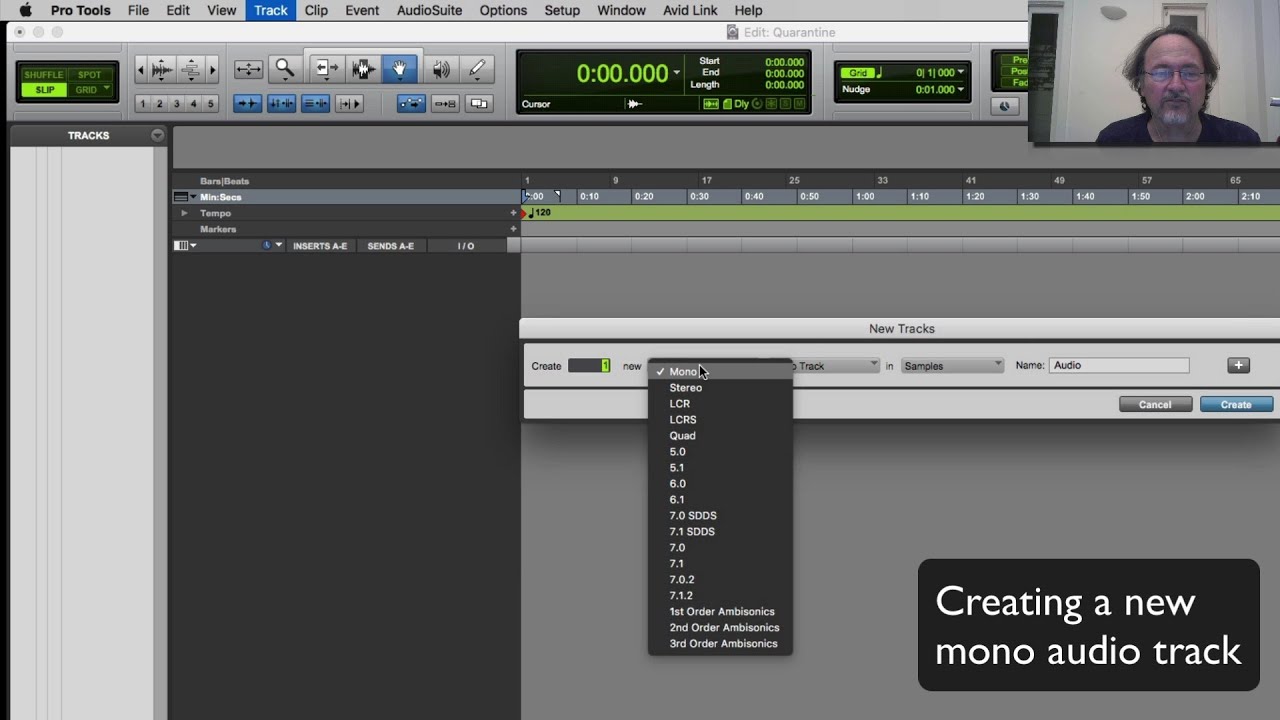Open the Nudge value dropdown
The height and width of the screenshot is (720, 1280).
point(961,89)
